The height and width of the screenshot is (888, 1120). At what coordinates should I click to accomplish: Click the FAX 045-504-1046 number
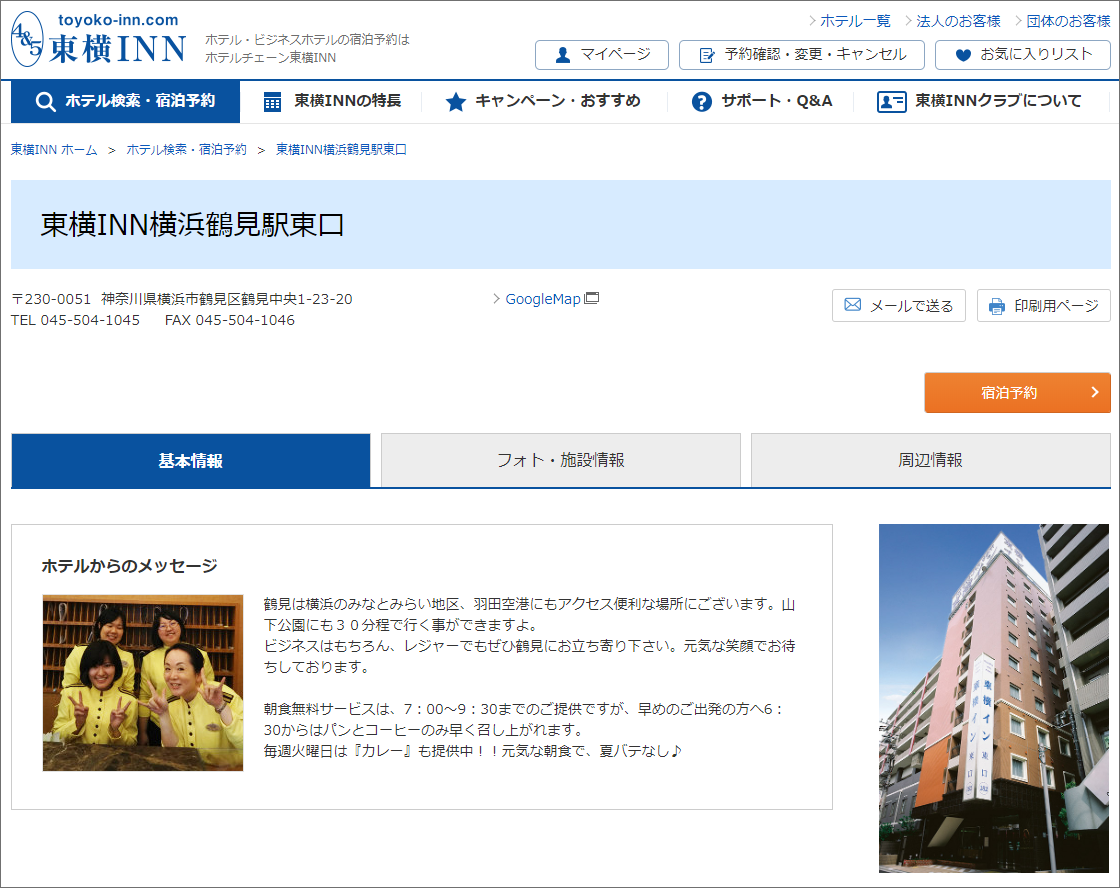coord(230,320)
